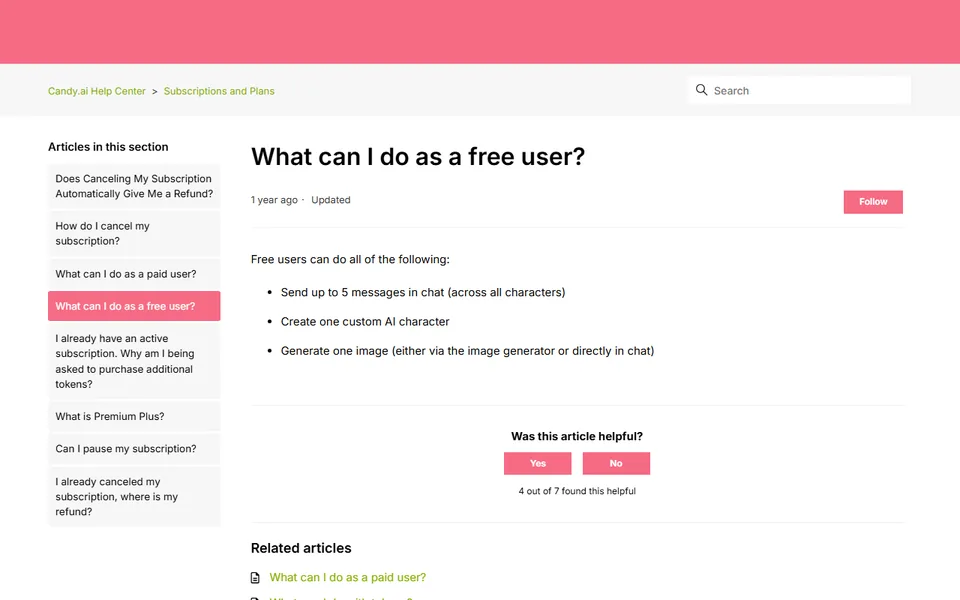This screenshot has height=600, width=960.
Task: Click '4 out of 7 found this helpful'
Action: pos(577,491)
